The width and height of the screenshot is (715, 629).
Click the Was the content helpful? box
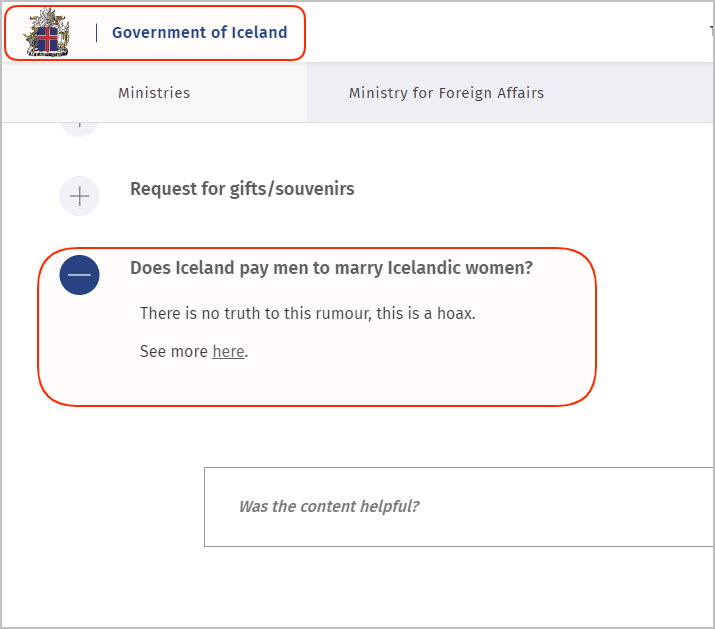pyautogui.click(x=459, y=507)
